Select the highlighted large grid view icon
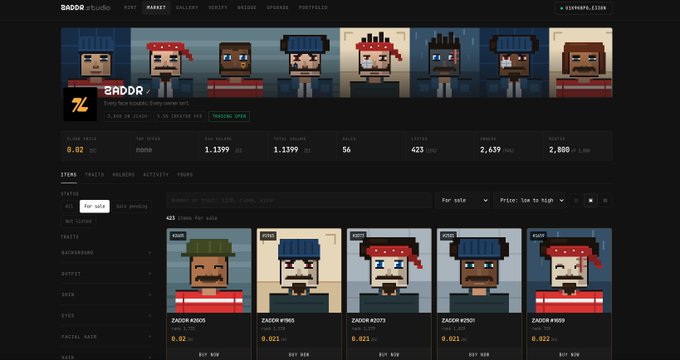Viewport: 680px width, 360px height. 591,200
